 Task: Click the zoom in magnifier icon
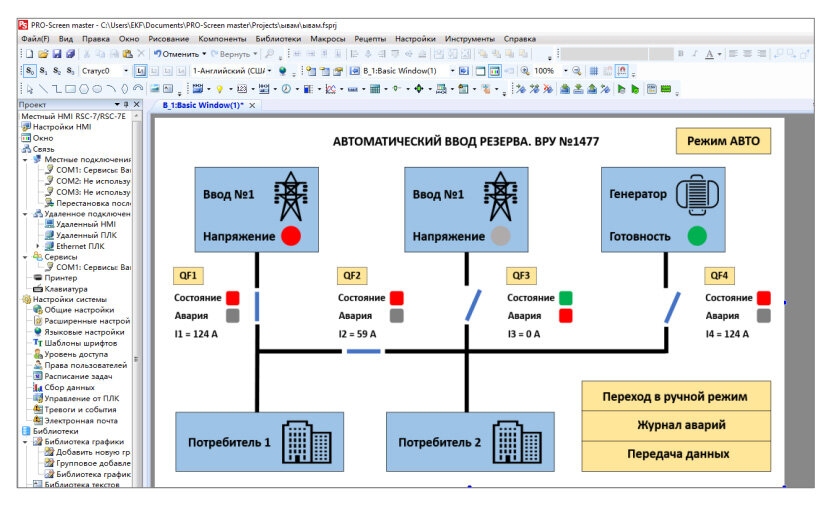525,70
